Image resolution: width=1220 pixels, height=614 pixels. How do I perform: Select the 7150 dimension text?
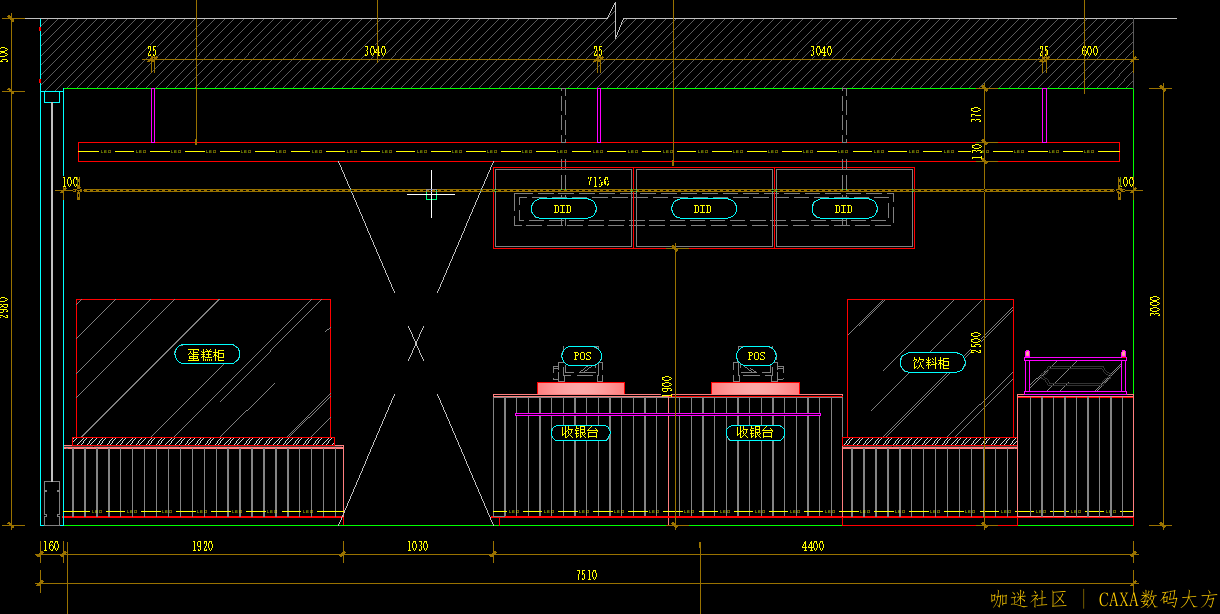point(598,181)
